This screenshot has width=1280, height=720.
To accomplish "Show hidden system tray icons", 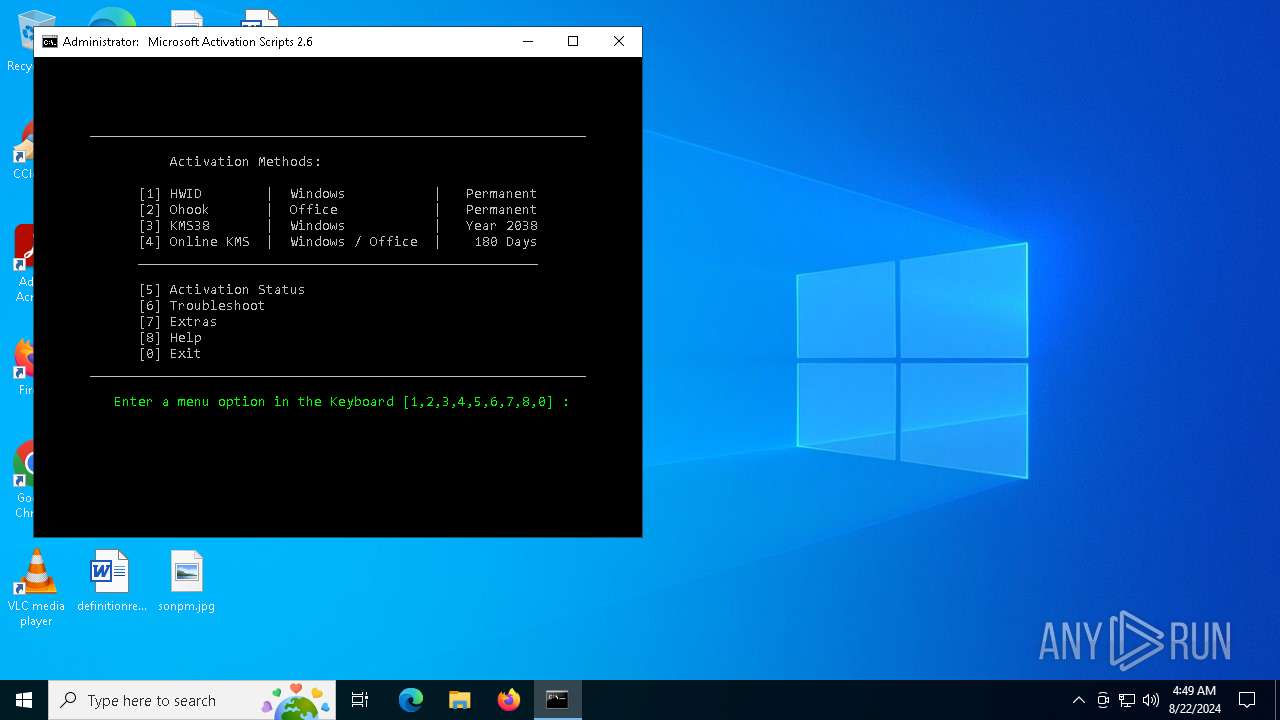I will [1078, 700].
